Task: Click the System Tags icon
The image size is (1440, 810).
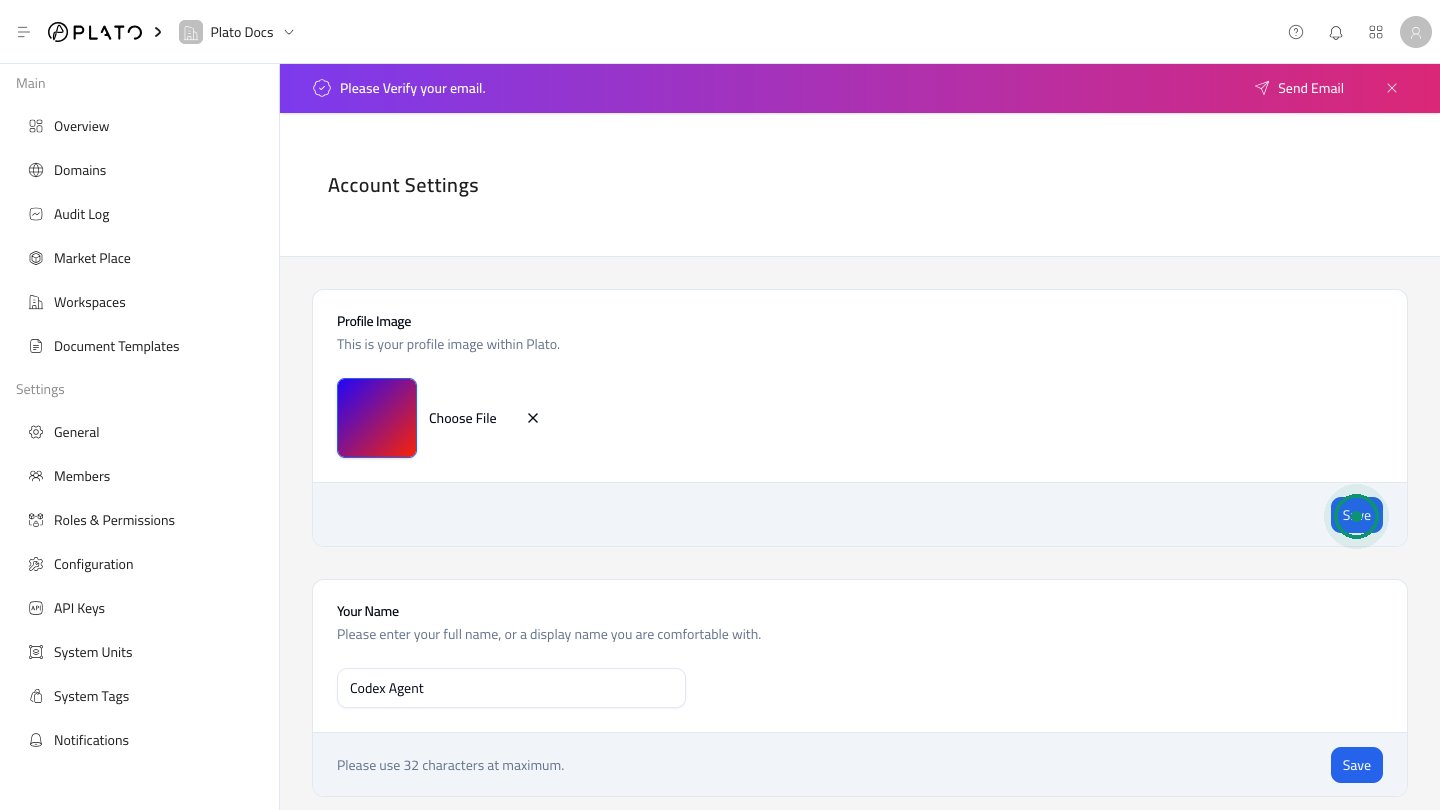Action: point(36,696)
